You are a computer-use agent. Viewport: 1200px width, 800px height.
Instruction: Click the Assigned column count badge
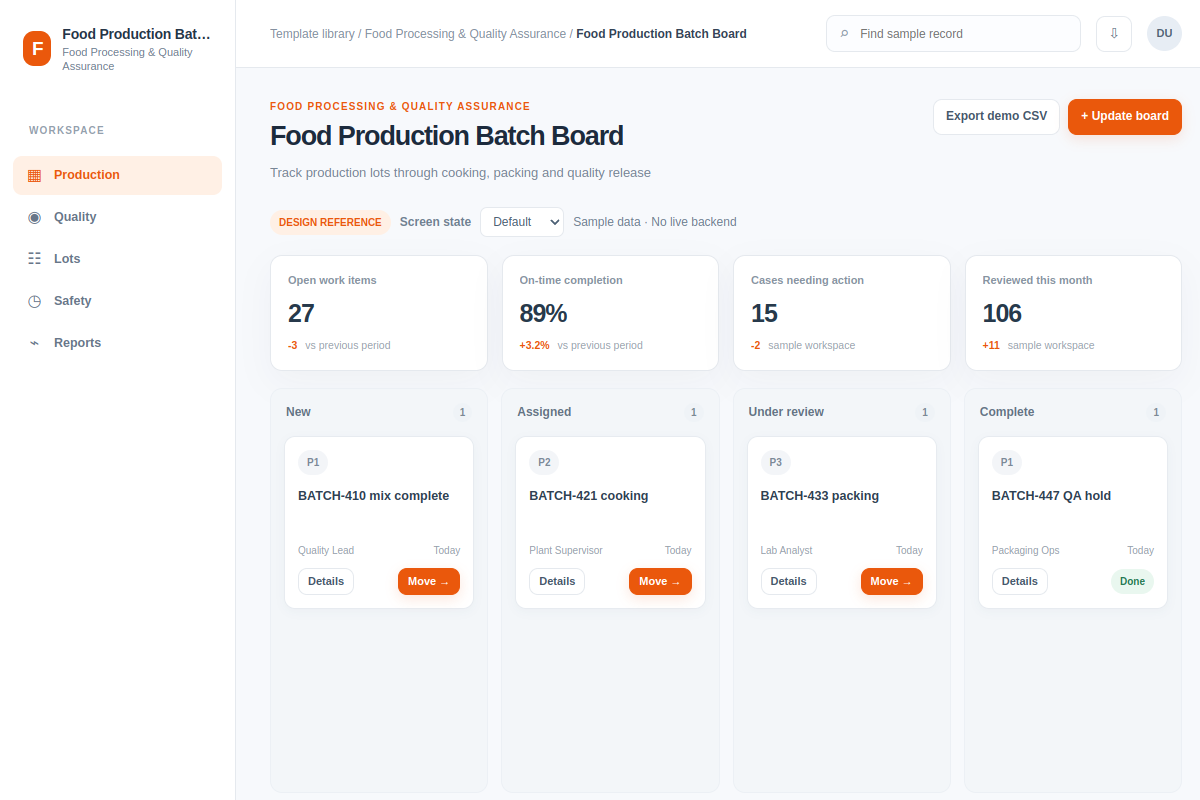point(693,412)
